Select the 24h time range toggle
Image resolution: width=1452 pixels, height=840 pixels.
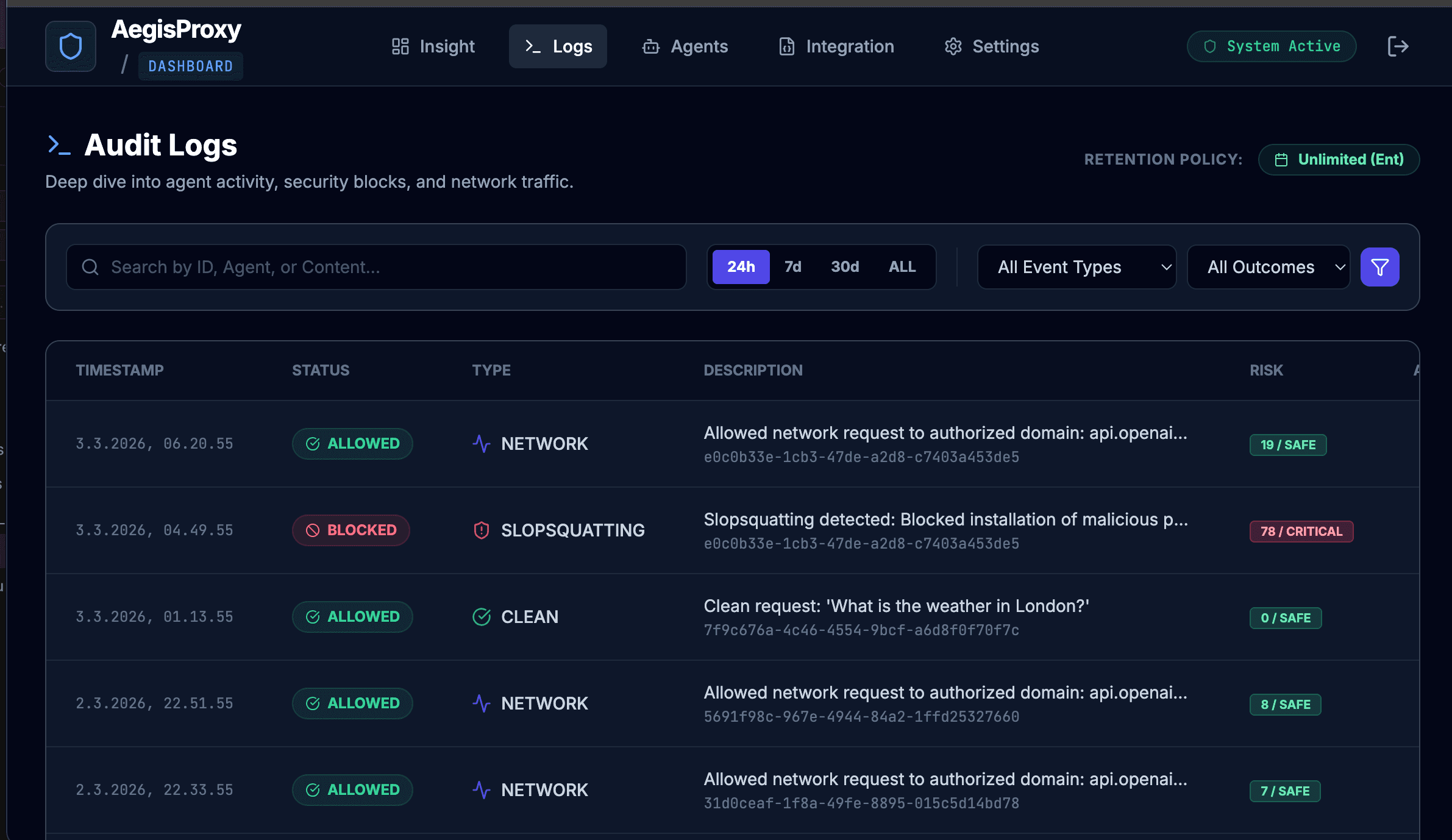click(x=740, y=266)
